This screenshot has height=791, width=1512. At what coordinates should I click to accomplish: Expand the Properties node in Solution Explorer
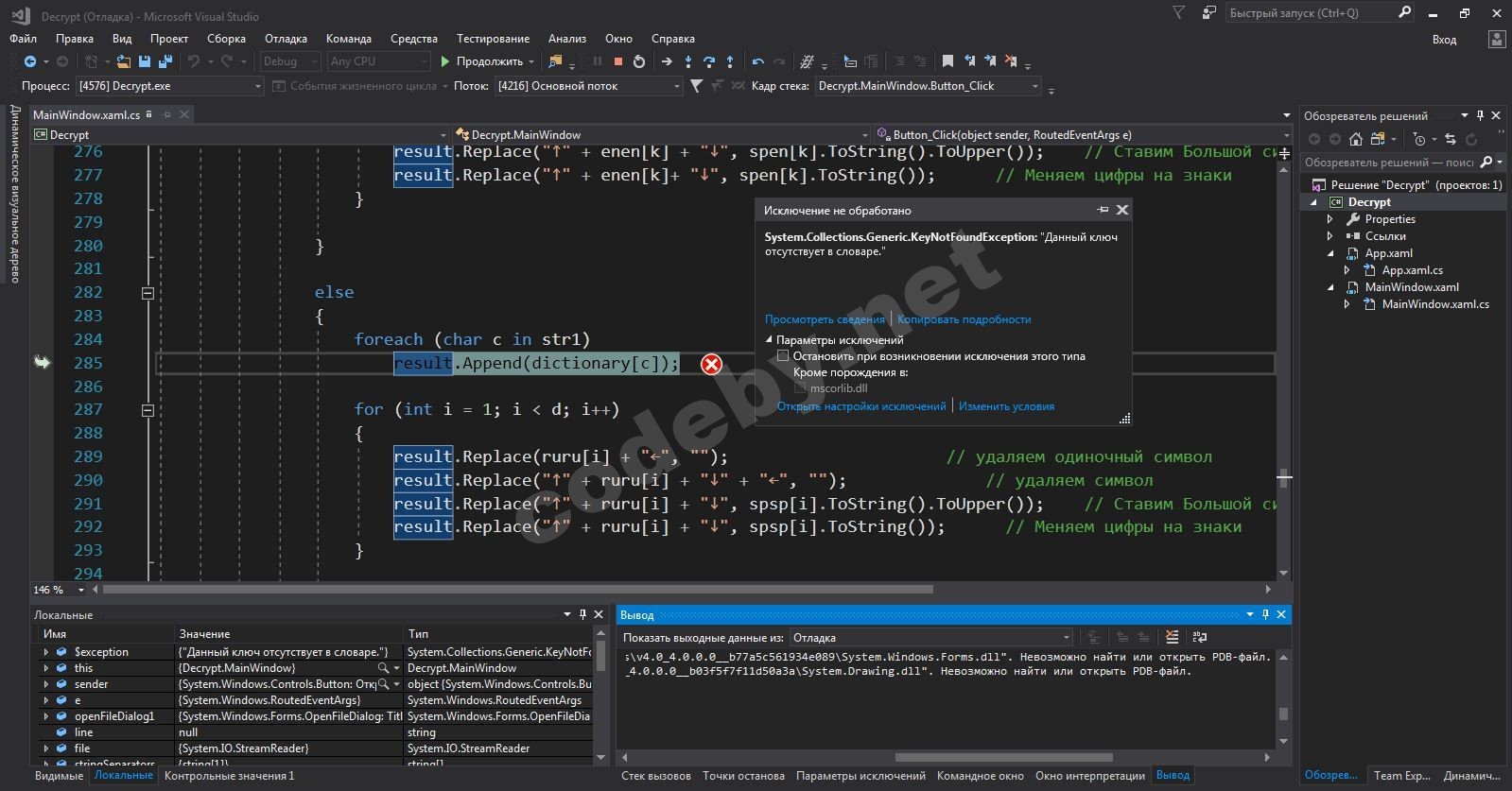pyautogui.click(x=1330, y=219)
